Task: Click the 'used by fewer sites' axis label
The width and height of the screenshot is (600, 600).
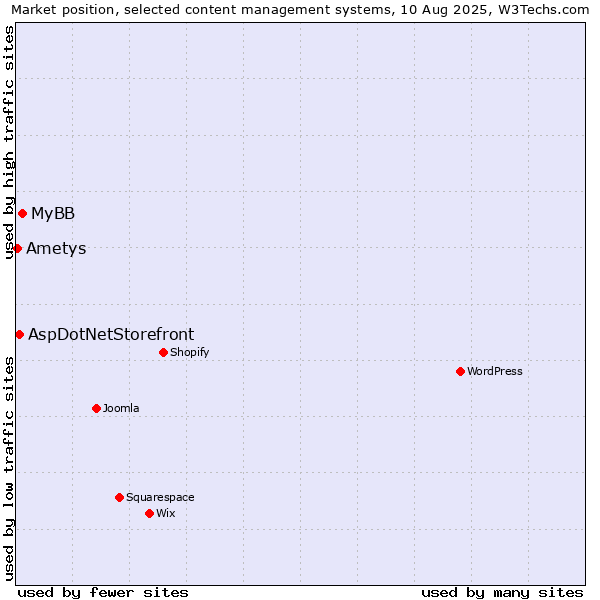Action: [103, 593]
